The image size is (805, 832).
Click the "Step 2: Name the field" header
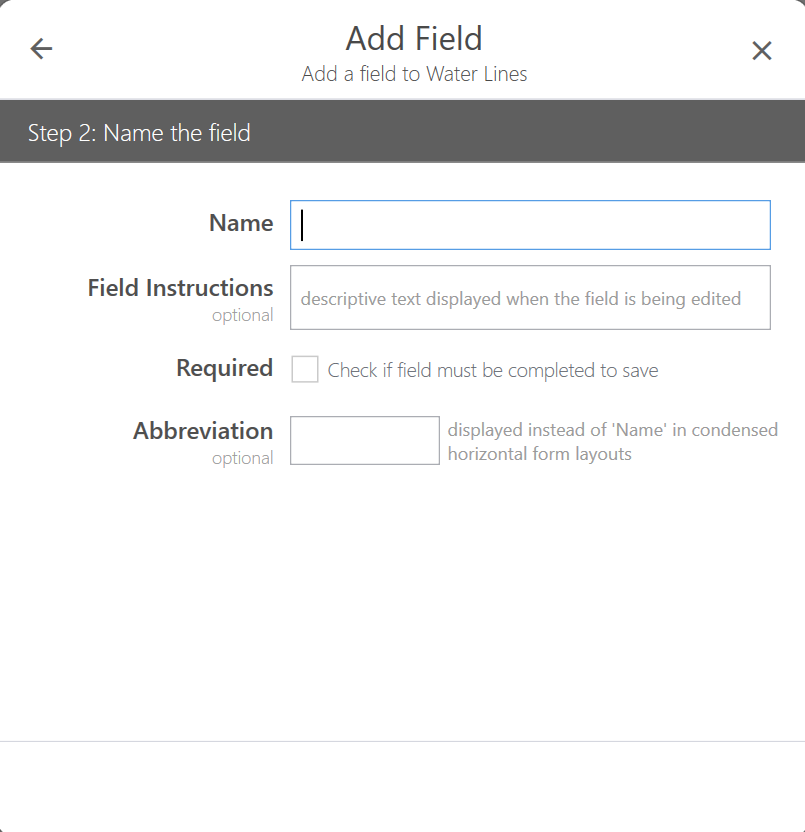point(139,133)
